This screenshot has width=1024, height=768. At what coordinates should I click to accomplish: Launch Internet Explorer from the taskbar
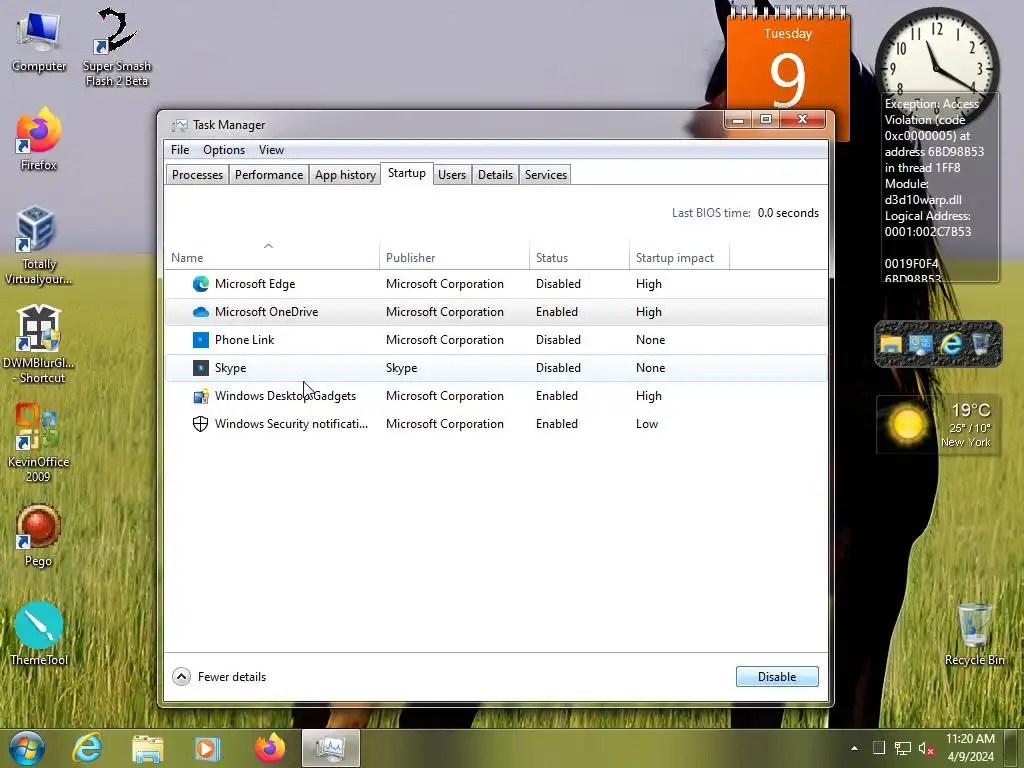click(87, 748)
